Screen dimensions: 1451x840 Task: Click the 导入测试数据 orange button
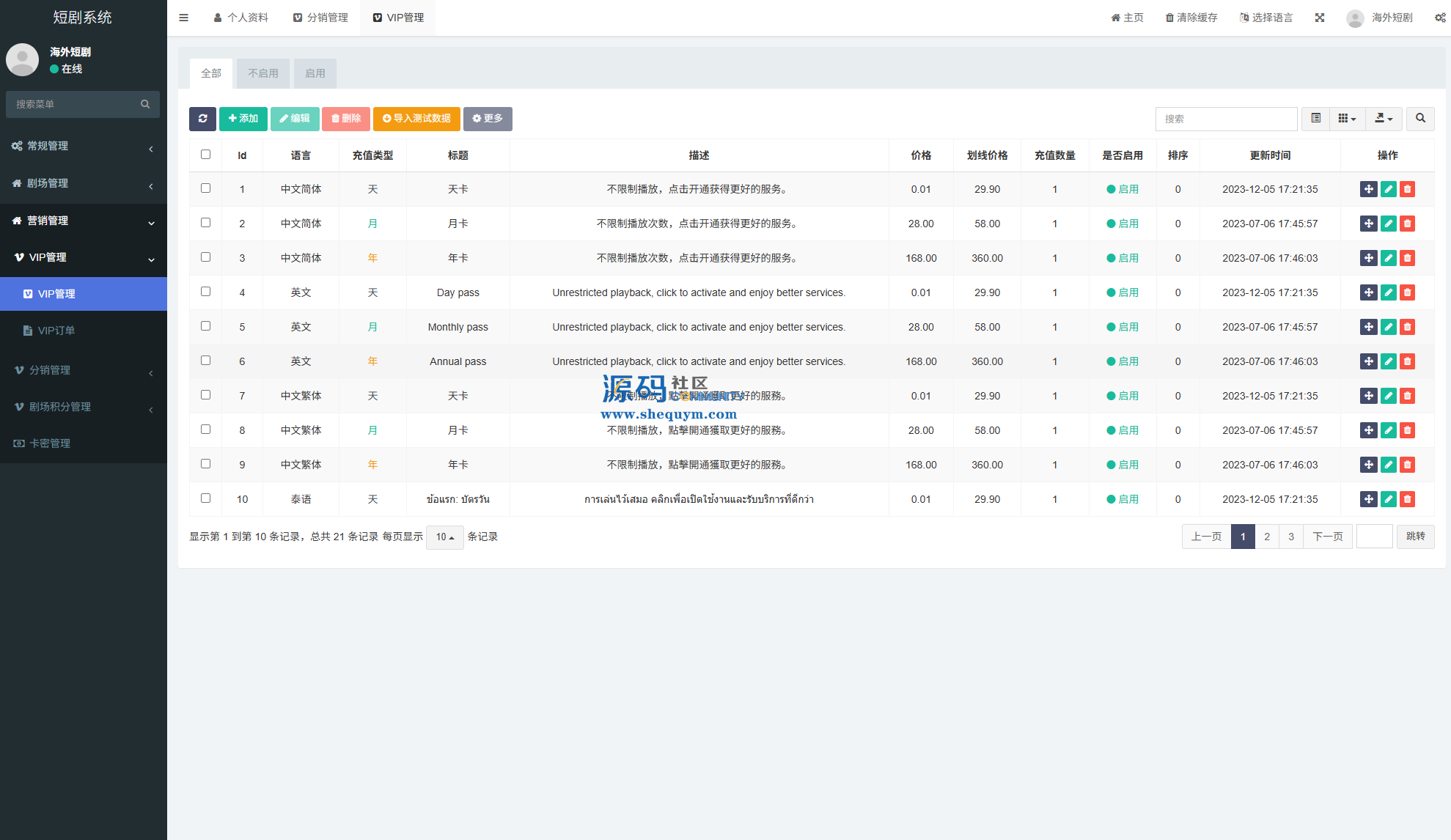(x=416, y=119)
